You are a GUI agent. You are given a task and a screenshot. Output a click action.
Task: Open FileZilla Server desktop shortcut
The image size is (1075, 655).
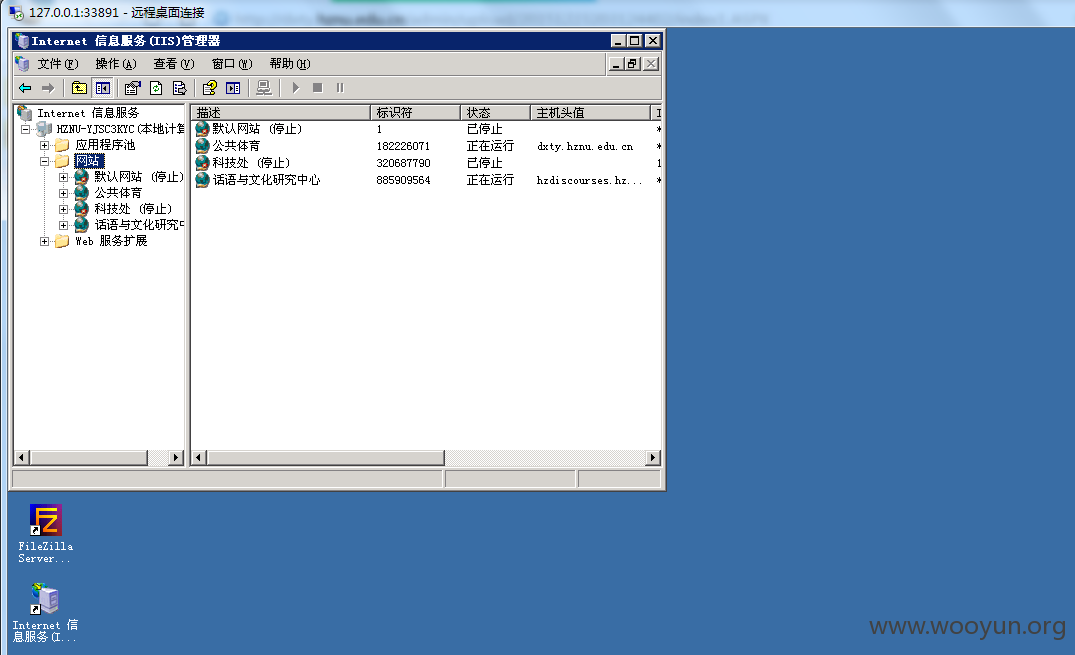coord(46,534)
